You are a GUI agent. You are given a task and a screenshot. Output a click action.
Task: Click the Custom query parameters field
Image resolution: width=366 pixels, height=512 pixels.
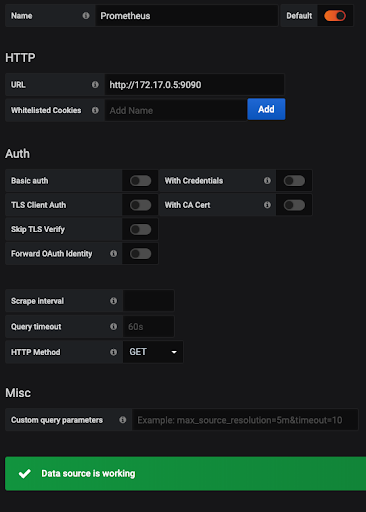[245, 420]
